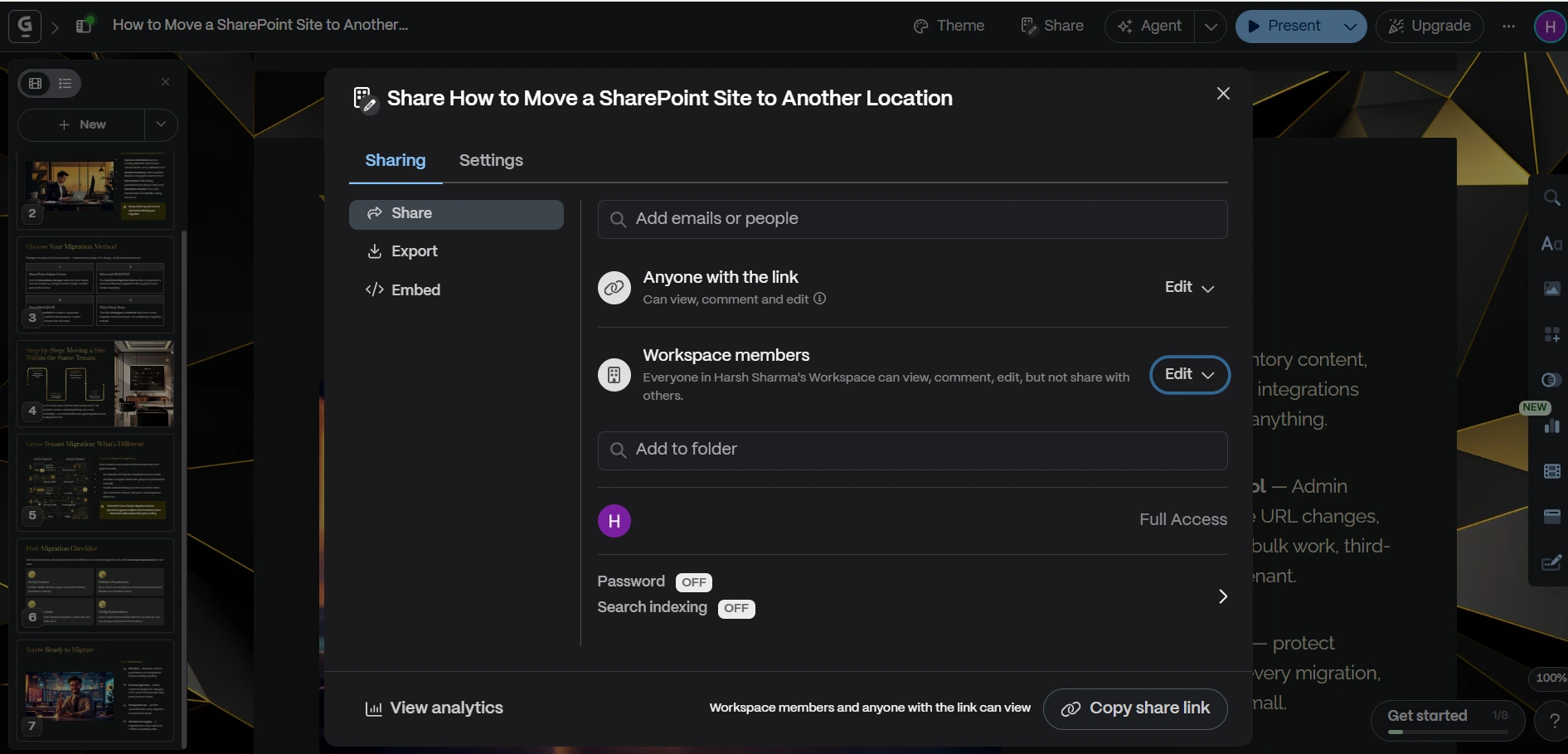Select slide 3 Choose Your Migration Method thumbnail
Screen dimensions: 1568x754
pos(95,285)
